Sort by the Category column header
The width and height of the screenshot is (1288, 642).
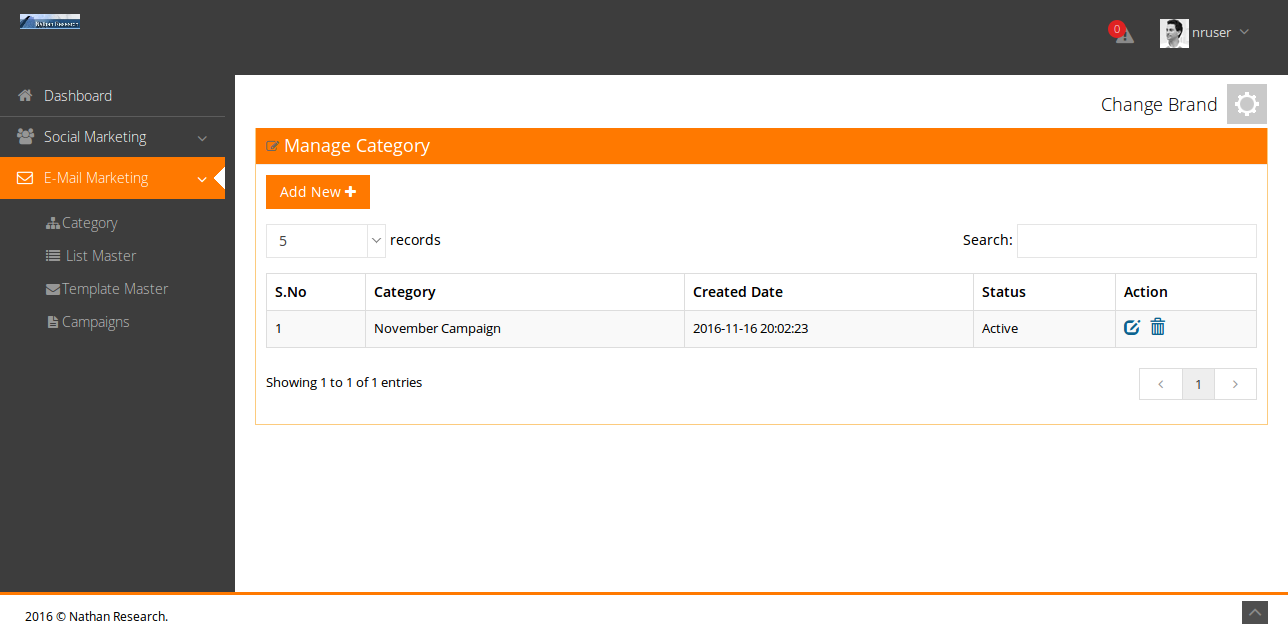tap(525, 292)
